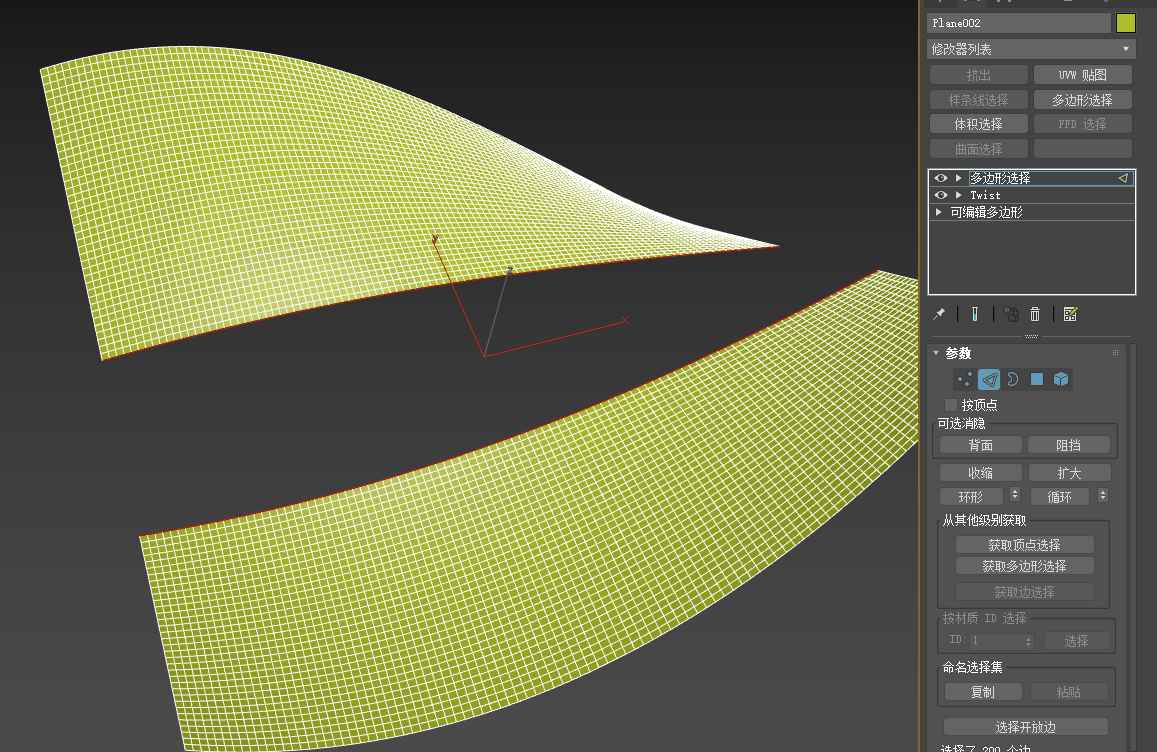This screenshot has height=752, width=1157.
Task: Pin the modifier stack with the pushpin icon
Action: click(x=939, y=314)
